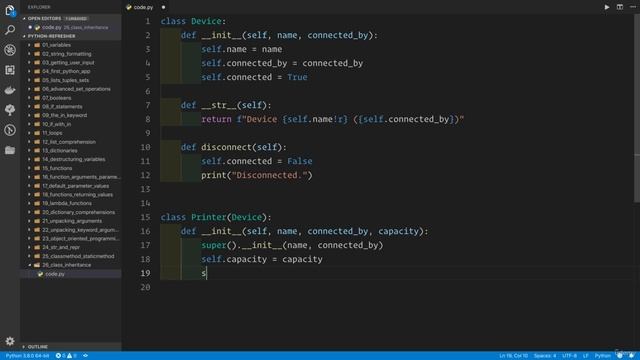Viewport: 640px width, 360px height.
Task: Click line number 19 in the gutter
Action: coord(145,273)
